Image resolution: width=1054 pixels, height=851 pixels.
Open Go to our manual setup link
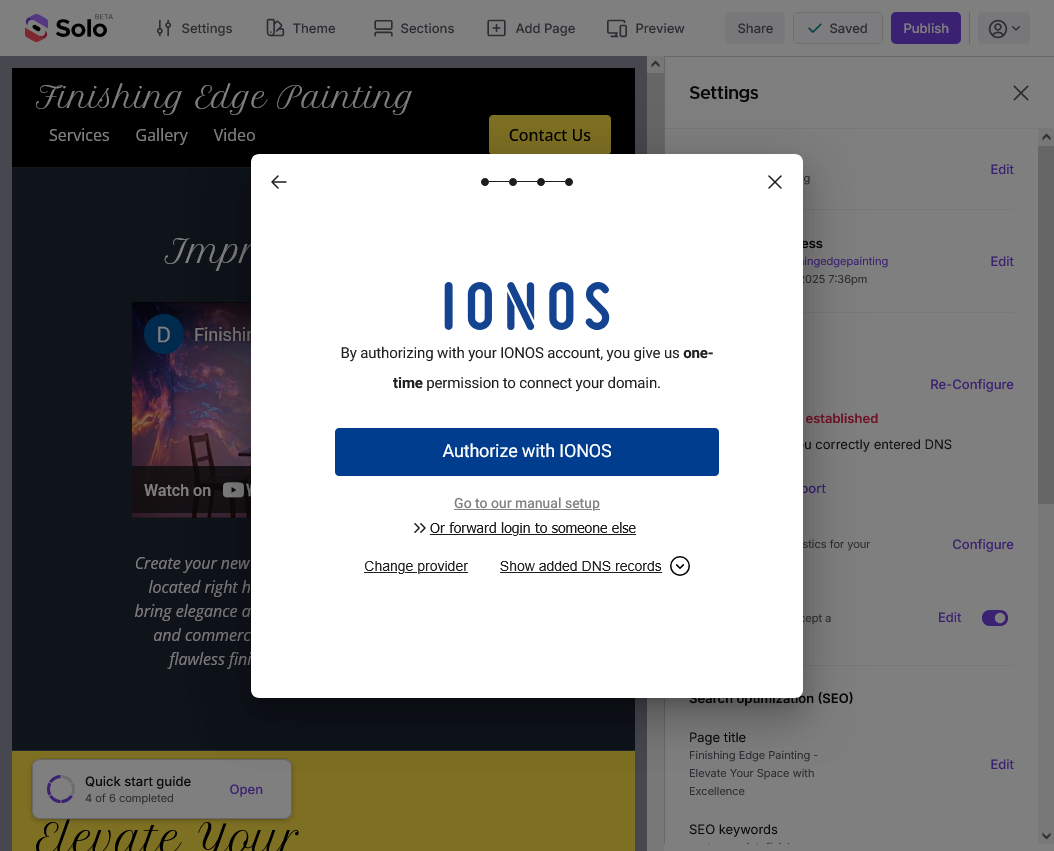pyautogui.click(x=527, y=503)
